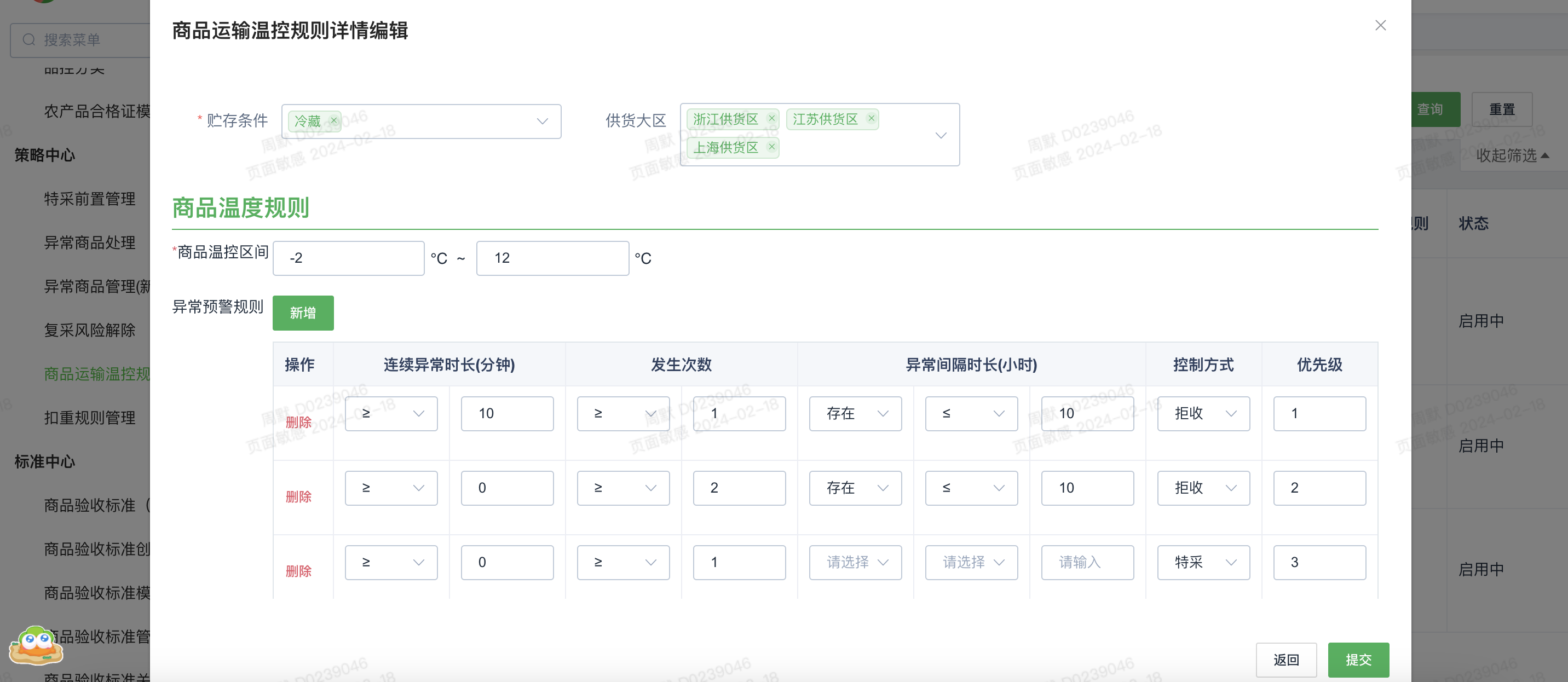Open 拒收 control dropdown in priority 2 row

point(1203,488)
